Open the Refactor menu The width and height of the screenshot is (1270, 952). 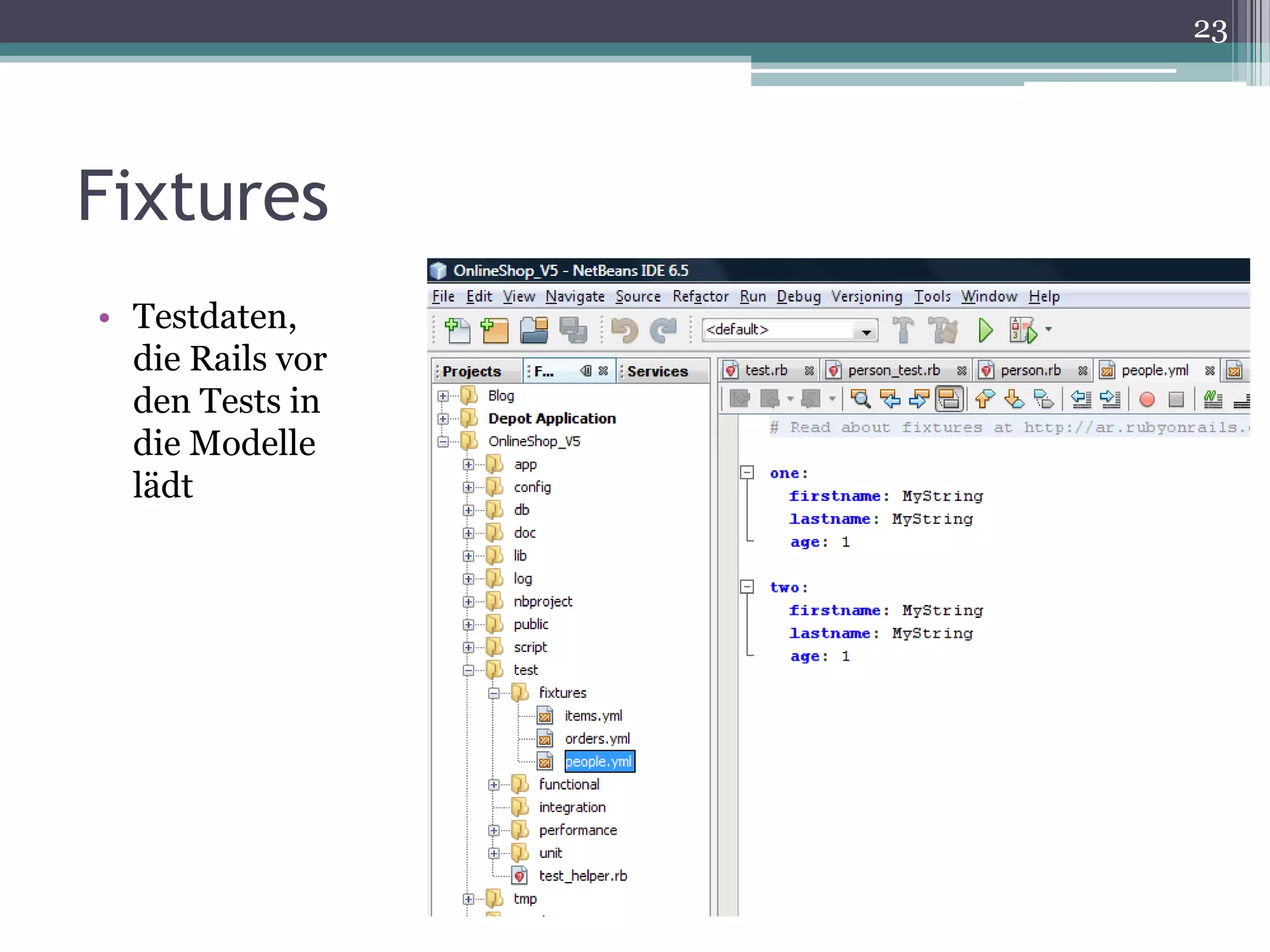pos(700,297)
